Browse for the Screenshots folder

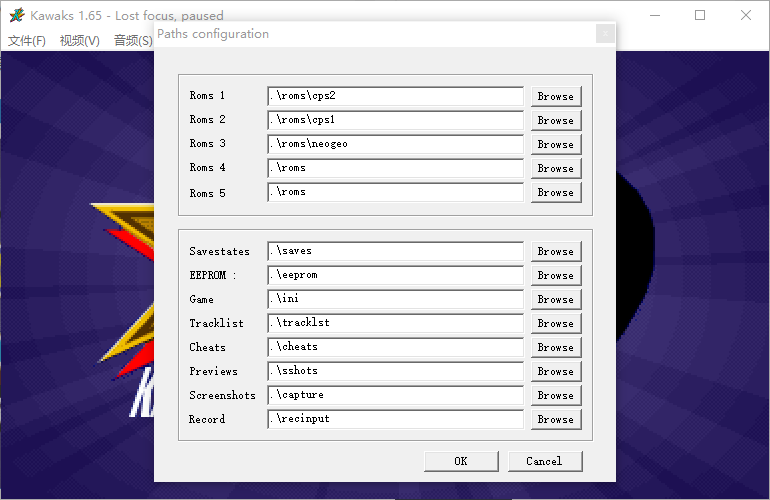[x=556, y=396]
